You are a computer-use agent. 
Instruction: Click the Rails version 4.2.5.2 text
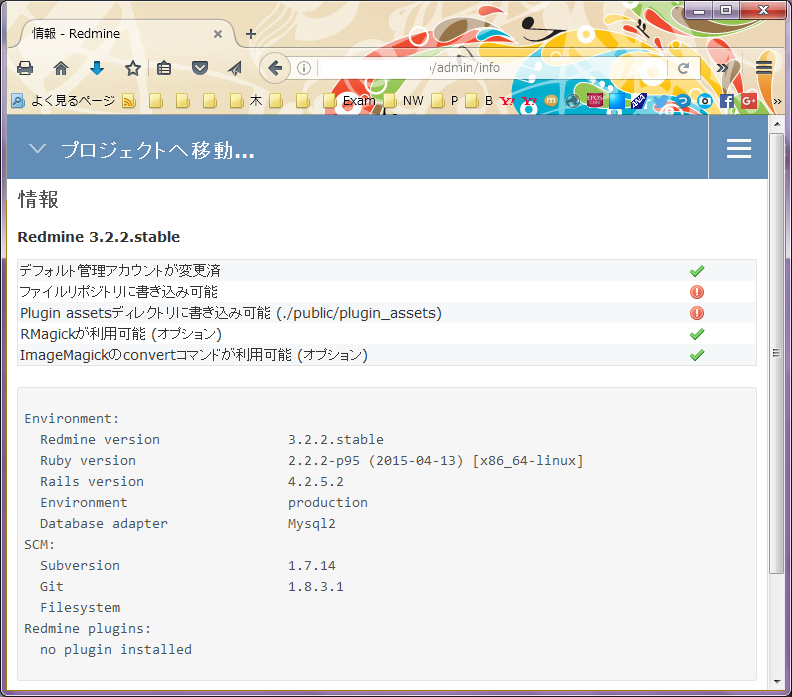[x=316, y=482]
